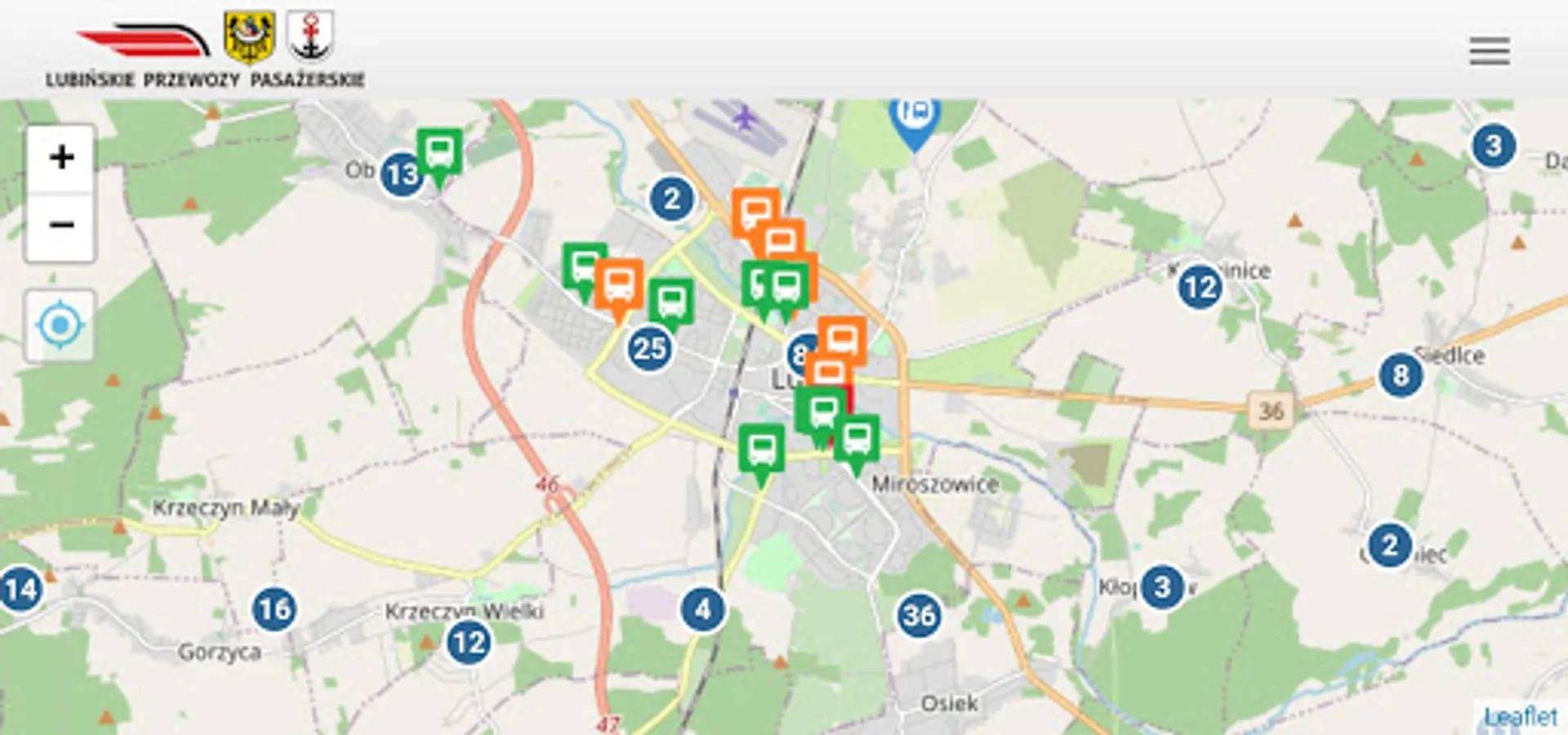Zoom in on the map
Screen dimensions: 1568x735
pos(60,158)
